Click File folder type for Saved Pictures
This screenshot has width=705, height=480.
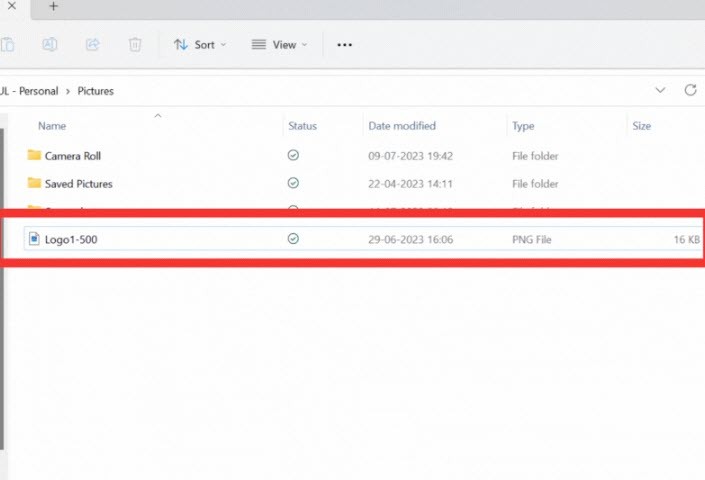point(535,184)
